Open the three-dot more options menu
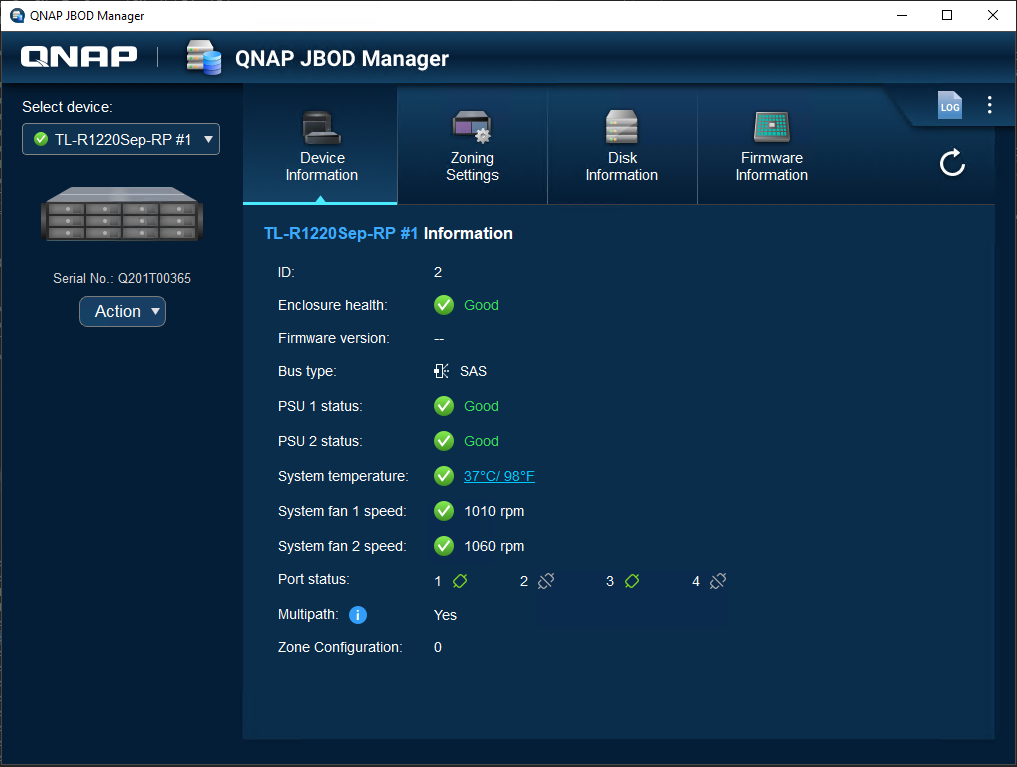 pyautogui.click(x=989, y=105)
